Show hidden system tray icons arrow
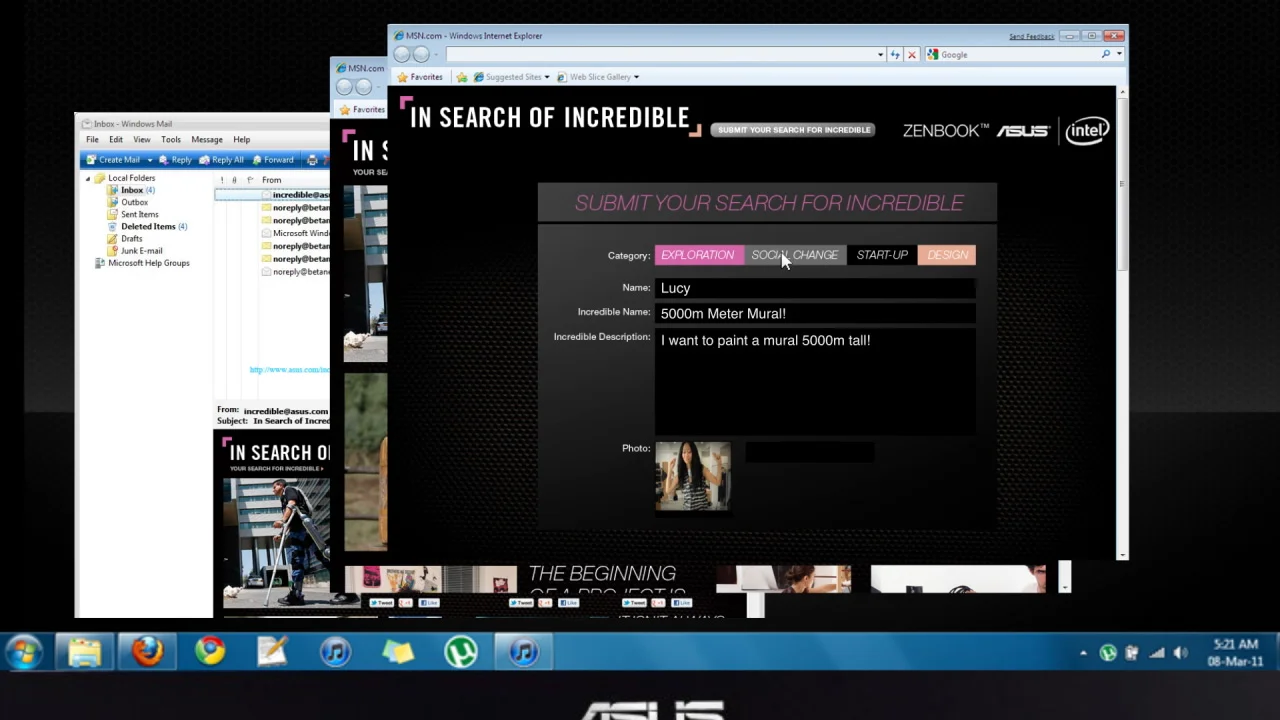This screenshot has height=720, width=1280. (1083, 653)
